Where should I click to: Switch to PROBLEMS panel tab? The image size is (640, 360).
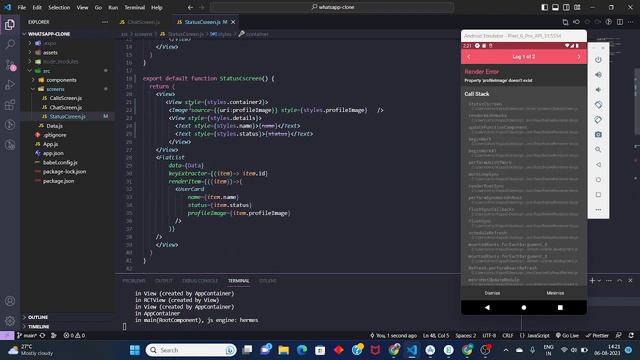[134, 281]
